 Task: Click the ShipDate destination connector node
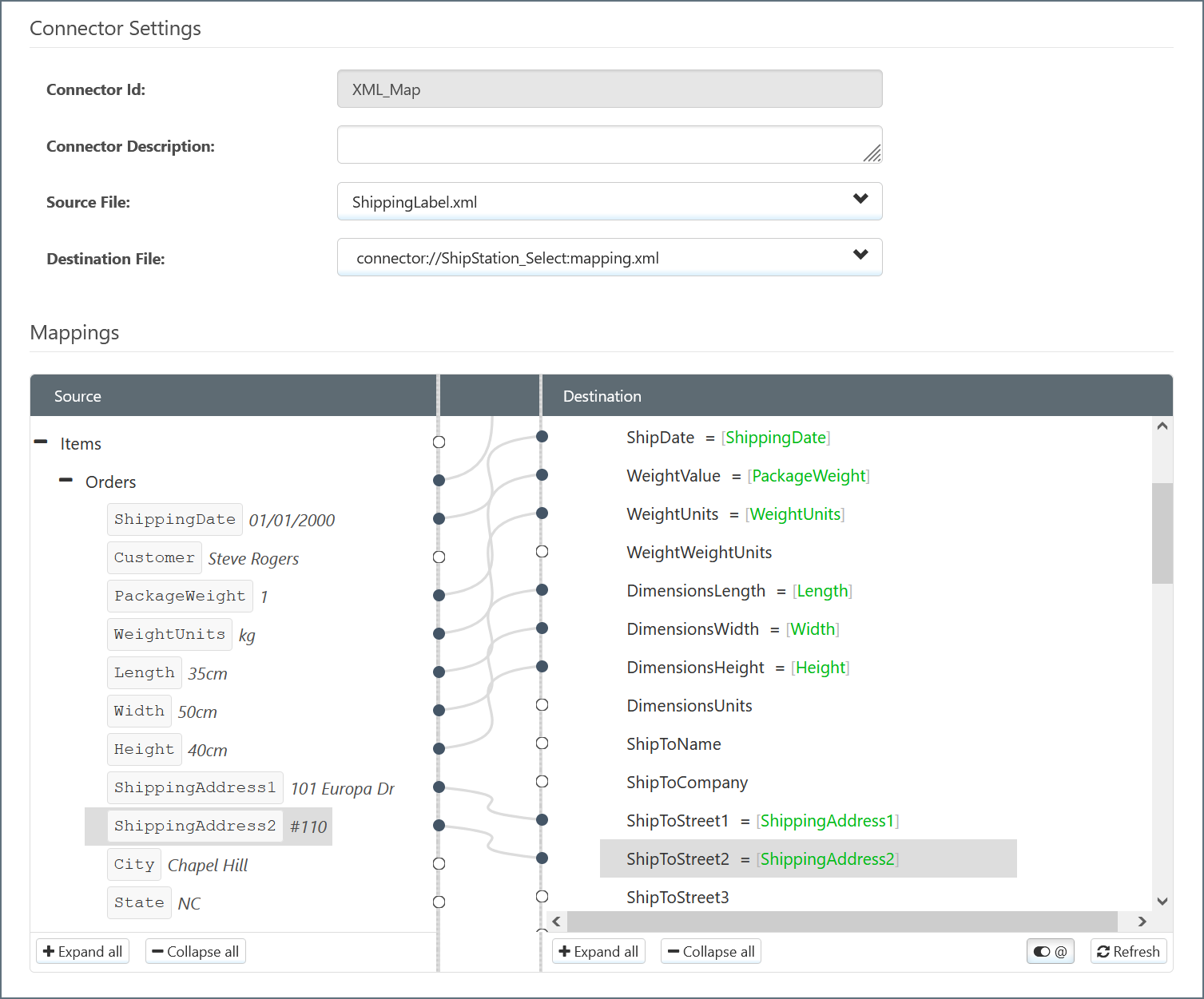tap(542, 436)
